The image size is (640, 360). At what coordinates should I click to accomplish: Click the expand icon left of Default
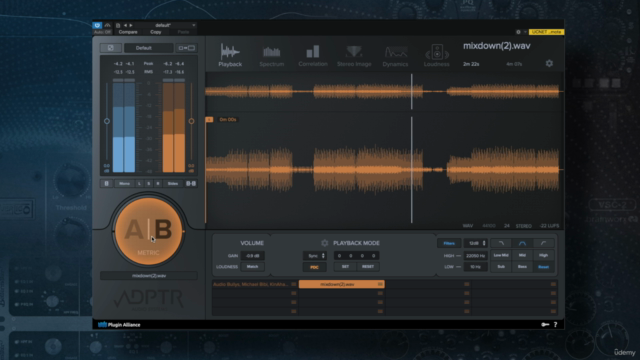point(111,48)
